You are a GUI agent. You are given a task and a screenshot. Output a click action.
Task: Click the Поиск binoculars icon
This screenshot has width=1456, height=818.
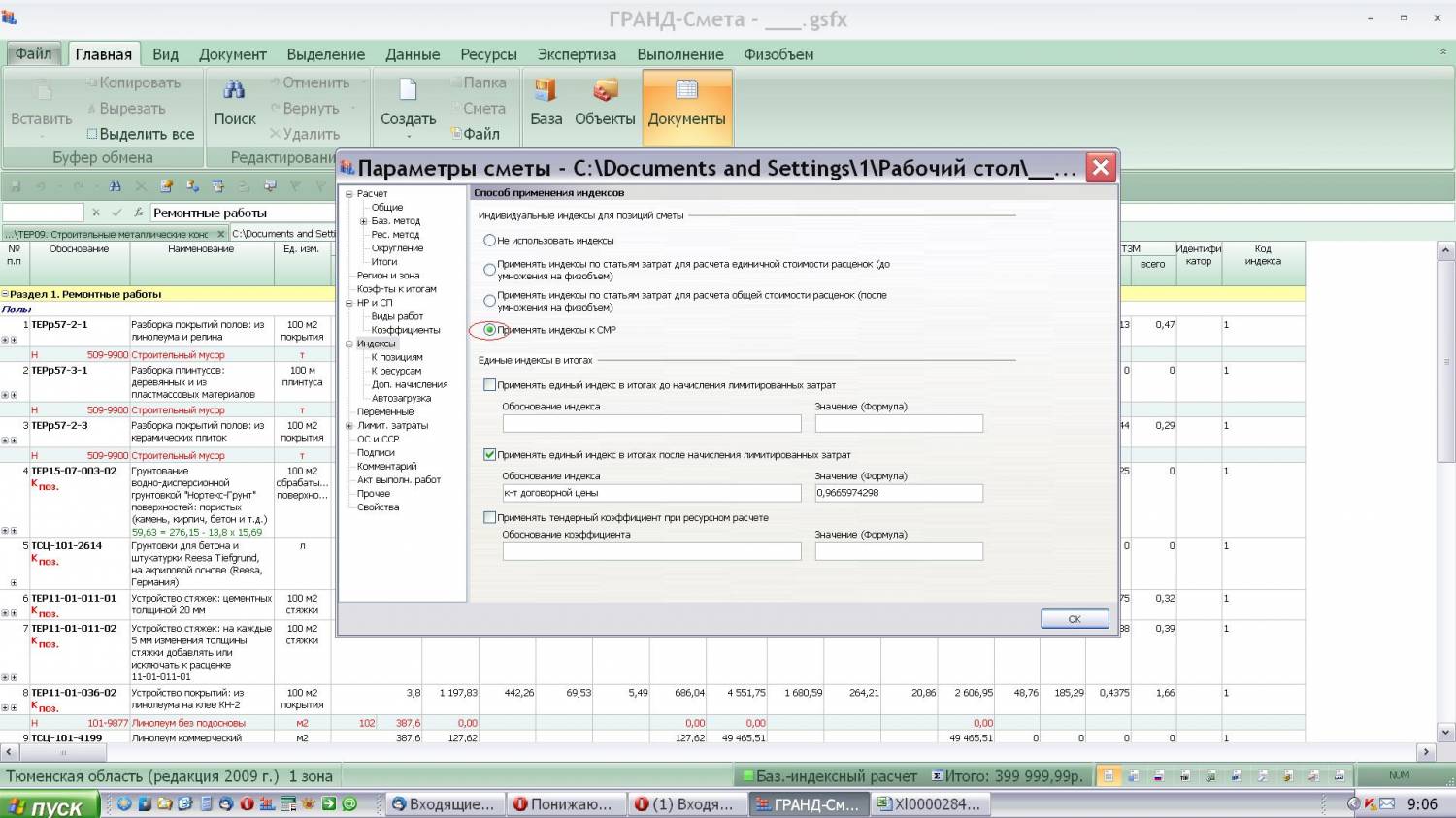coord(234,90)
